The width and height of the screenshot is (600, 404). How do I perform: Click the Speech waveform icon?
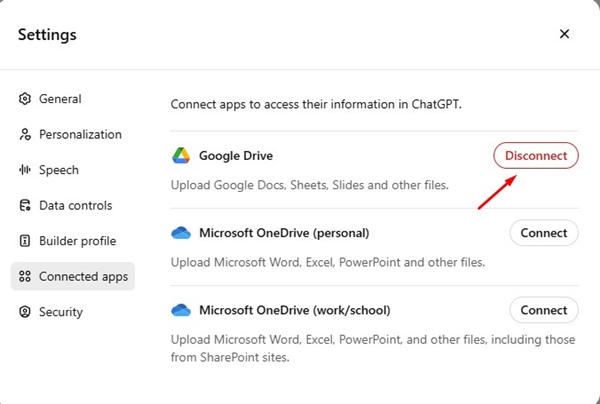pos(26,170)
